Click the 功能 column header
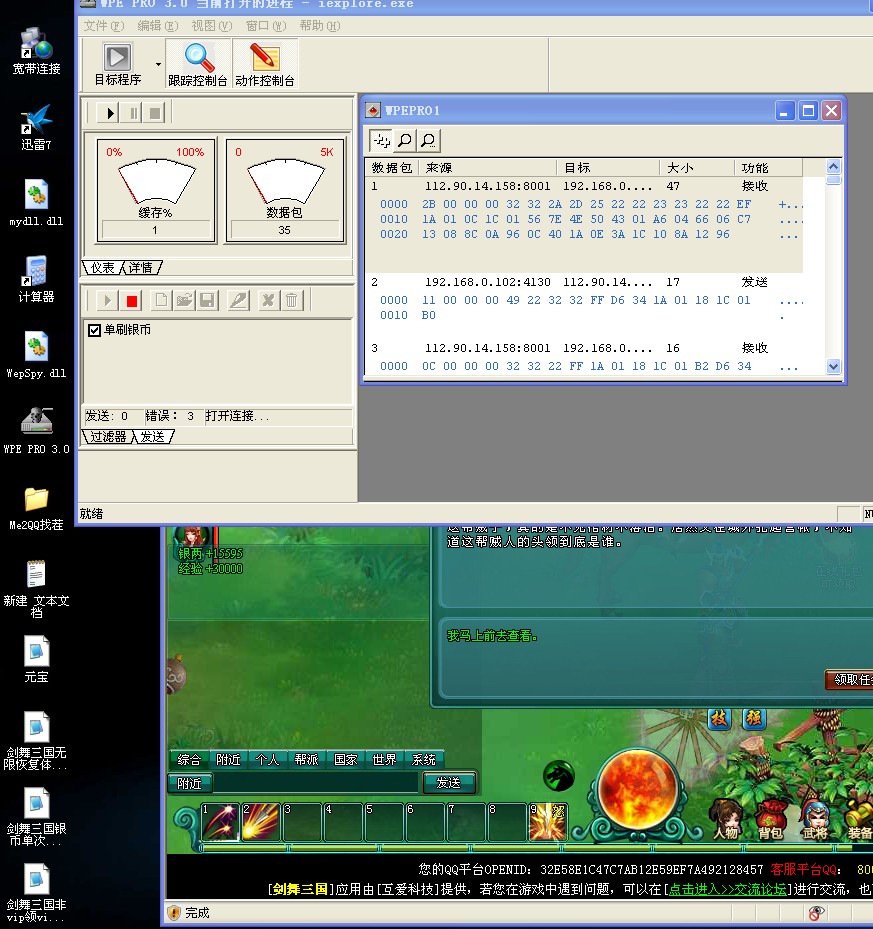Image resolution: width=873 pixels, height=929 pixels. pyautogui.click(x=769, y=168)
